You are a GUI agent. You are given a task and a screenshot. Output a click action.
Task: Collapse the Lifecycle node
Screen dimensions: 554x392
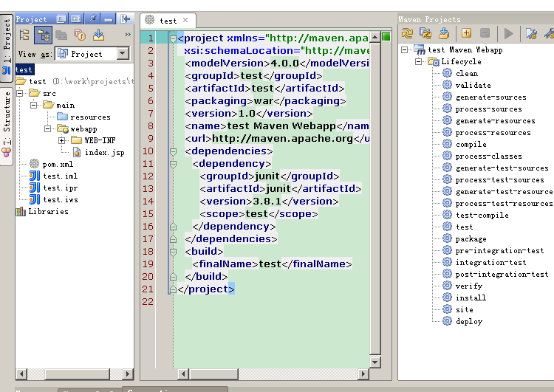(x=419, y=62)
